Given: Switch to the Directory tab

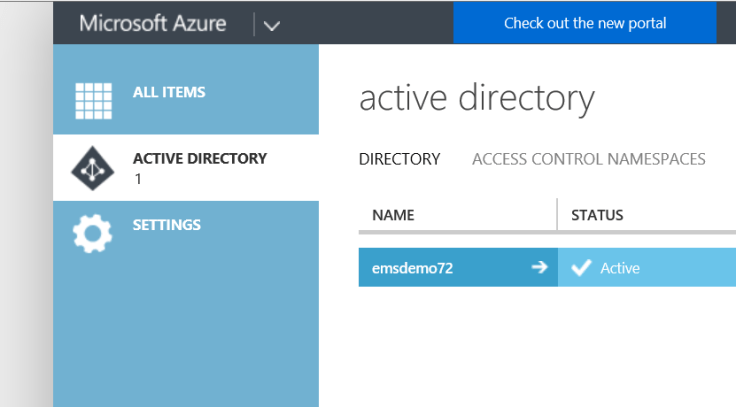Looking at the screenshot, I should 399,159.
